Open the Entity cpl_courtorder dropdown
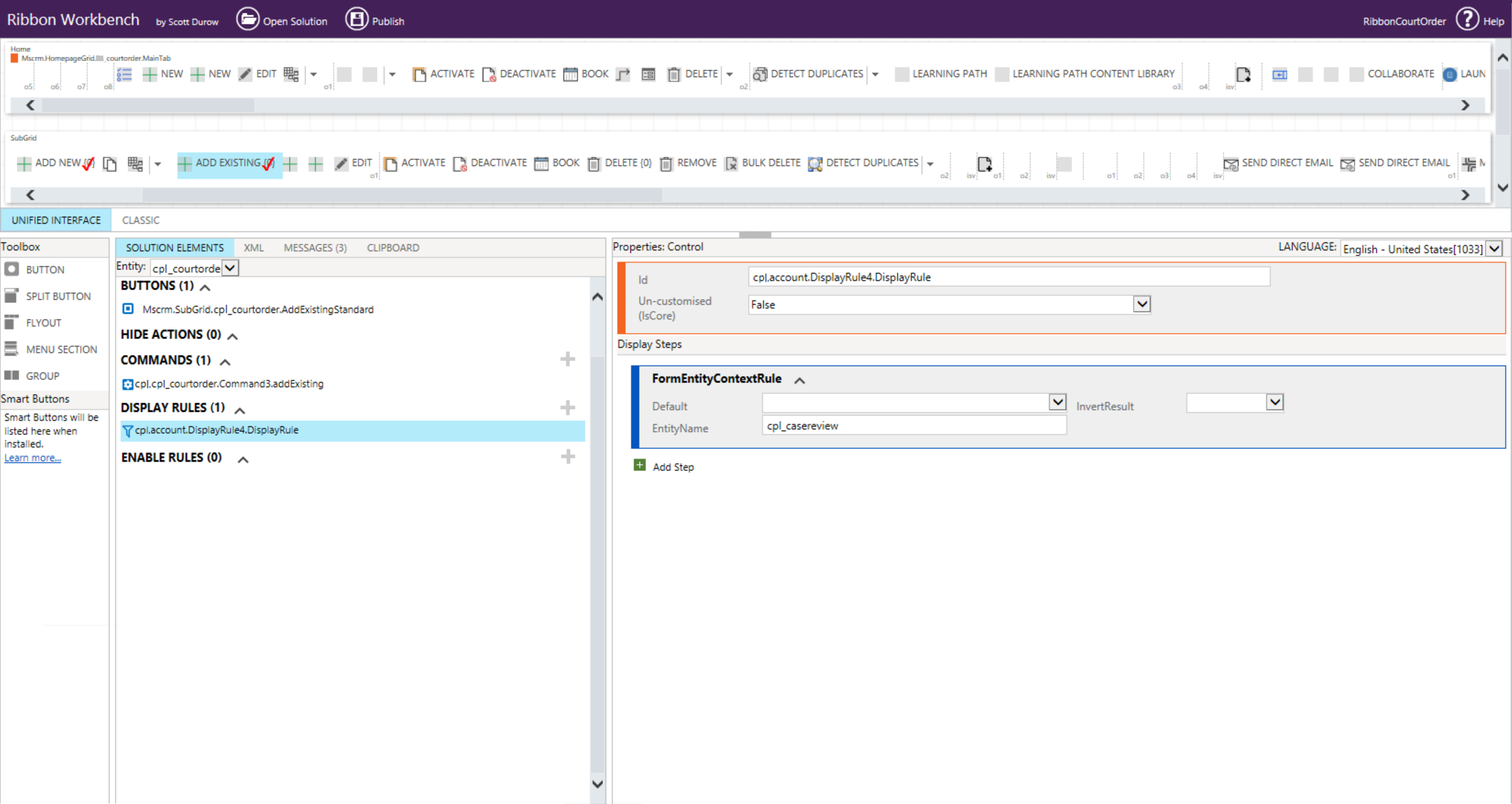The width and height of the screenshot is (1512, 804). (x=230, y=268)
